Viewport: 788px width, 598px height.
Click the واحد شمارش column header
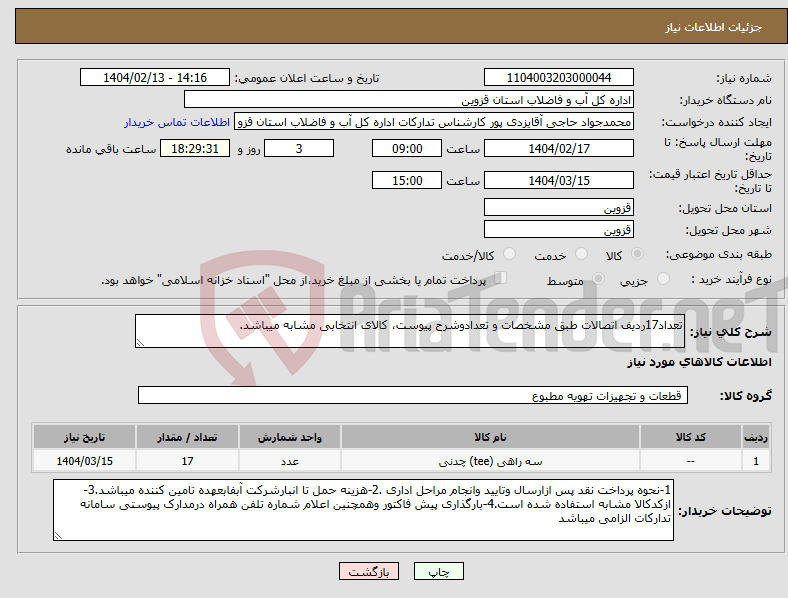point(290,437)
